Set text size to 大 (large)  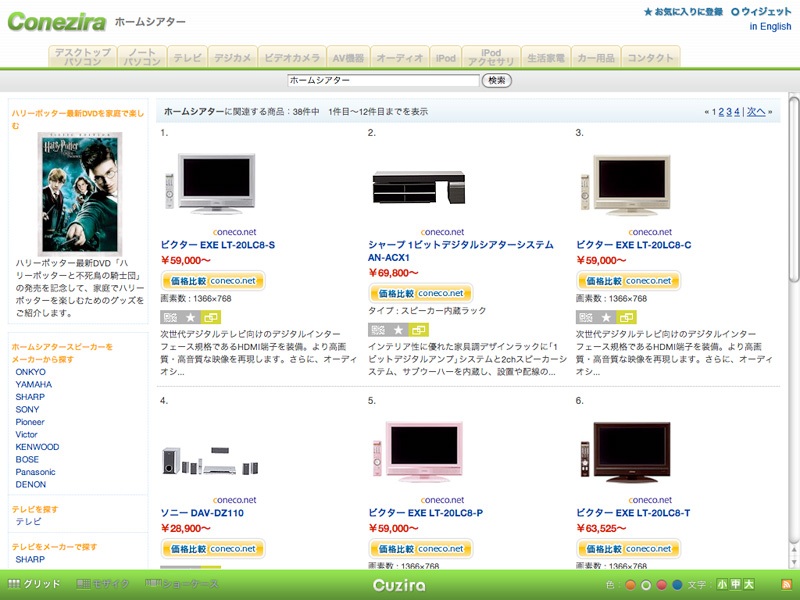(x=748, y=585)
